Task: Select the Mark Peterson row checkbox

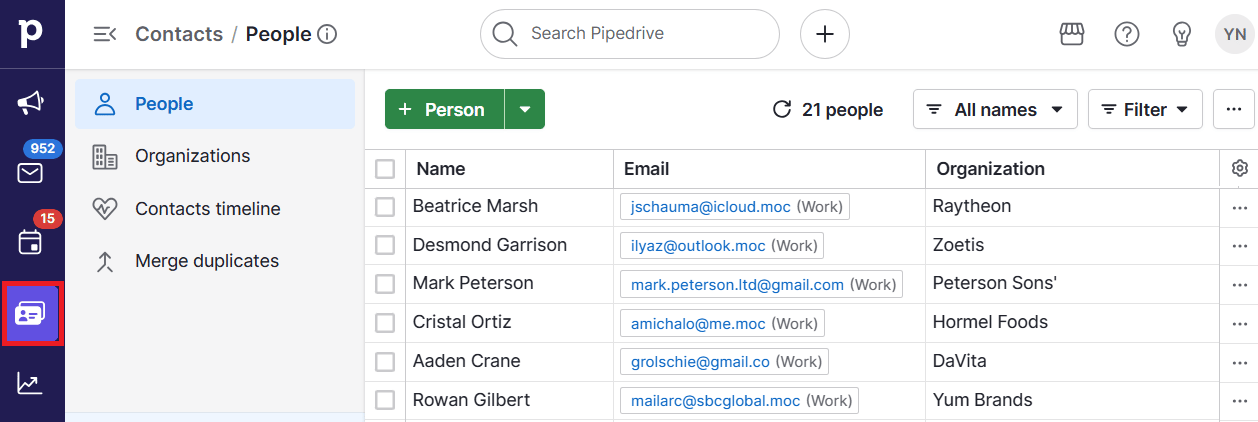Action: [x=385, y=284]
